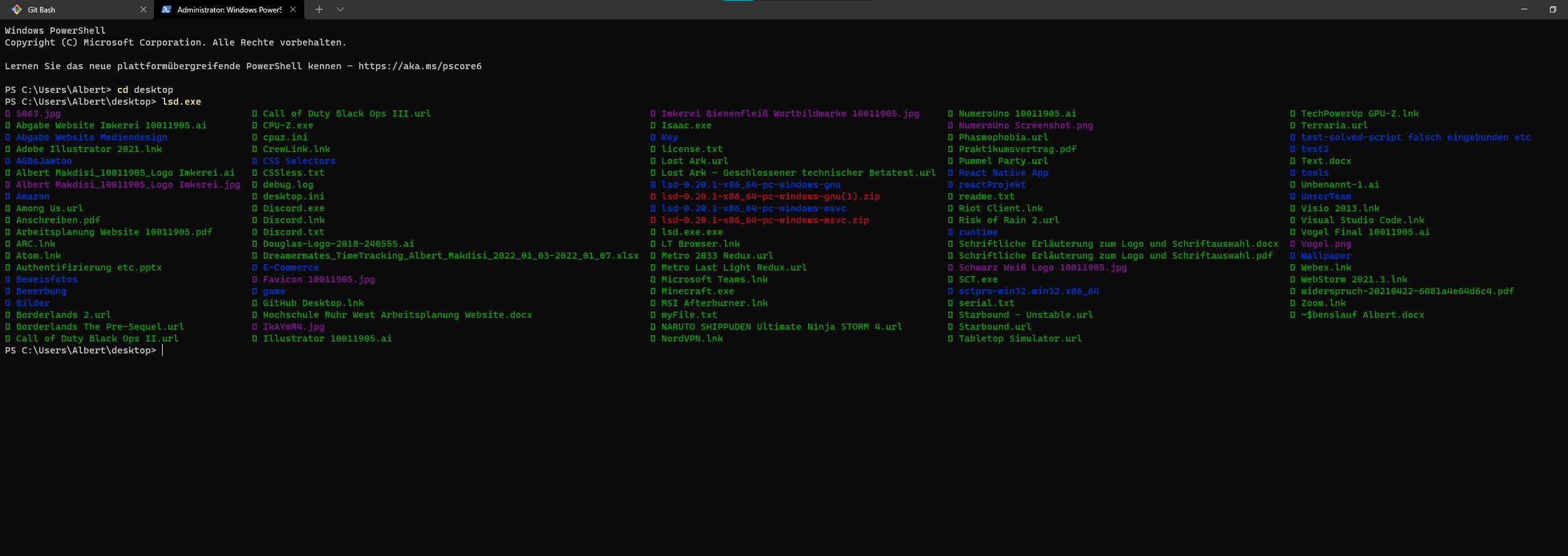This screenshot has height=556, width=1568.
Task: Click the Git Bash tab icon
Action: click(x=17, y=9)
